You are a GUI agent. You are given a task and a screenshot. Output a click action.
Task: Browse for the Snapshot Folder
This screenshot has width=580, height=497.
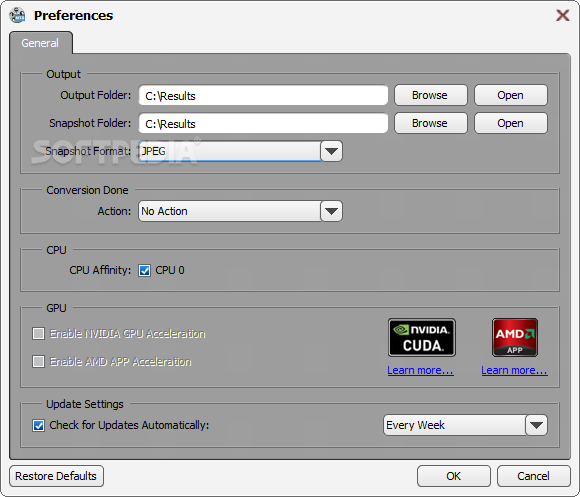(x=431, y=123)
